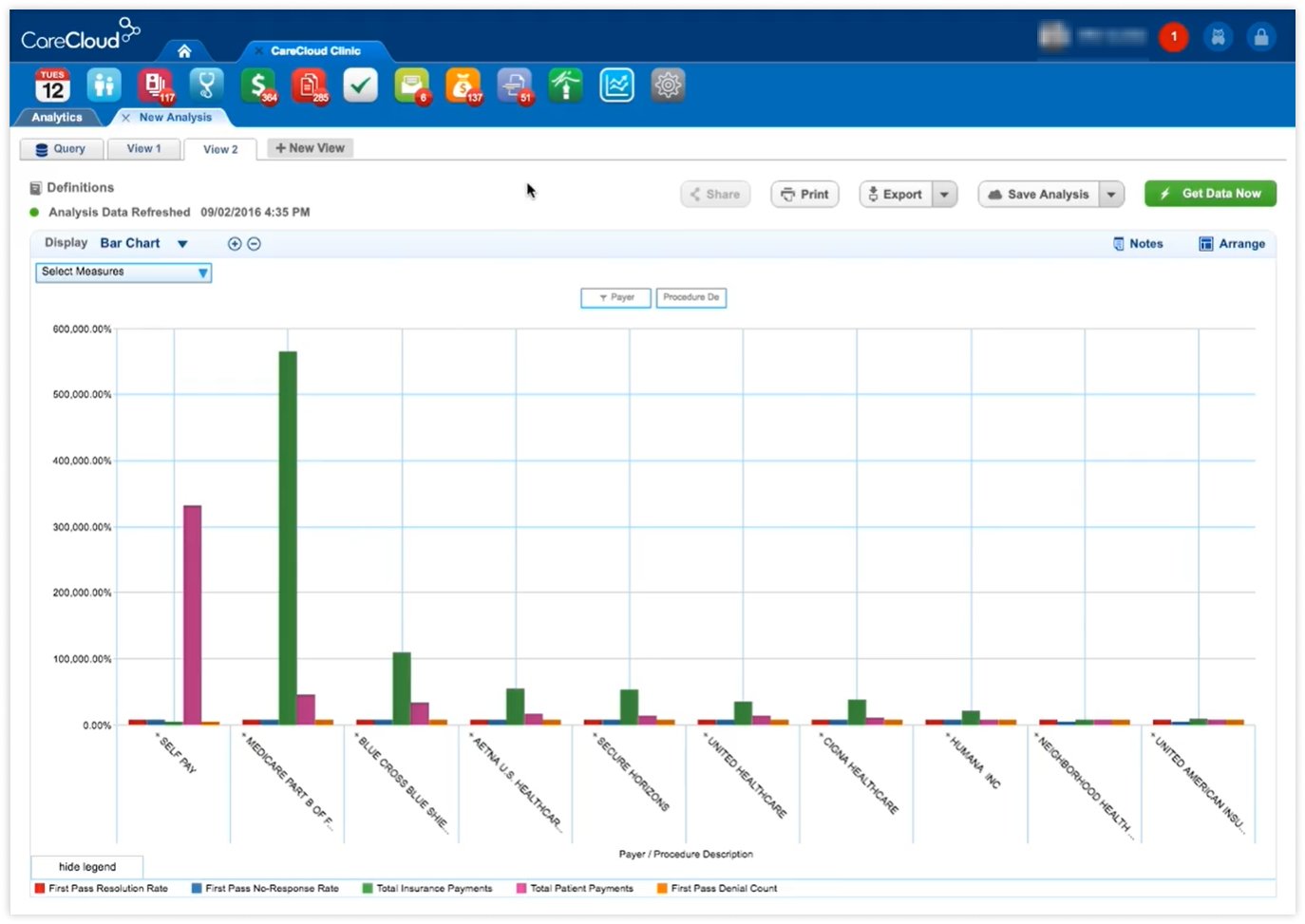Switch to the Query tab
The image size is (1305, 924).
(61, 148)
